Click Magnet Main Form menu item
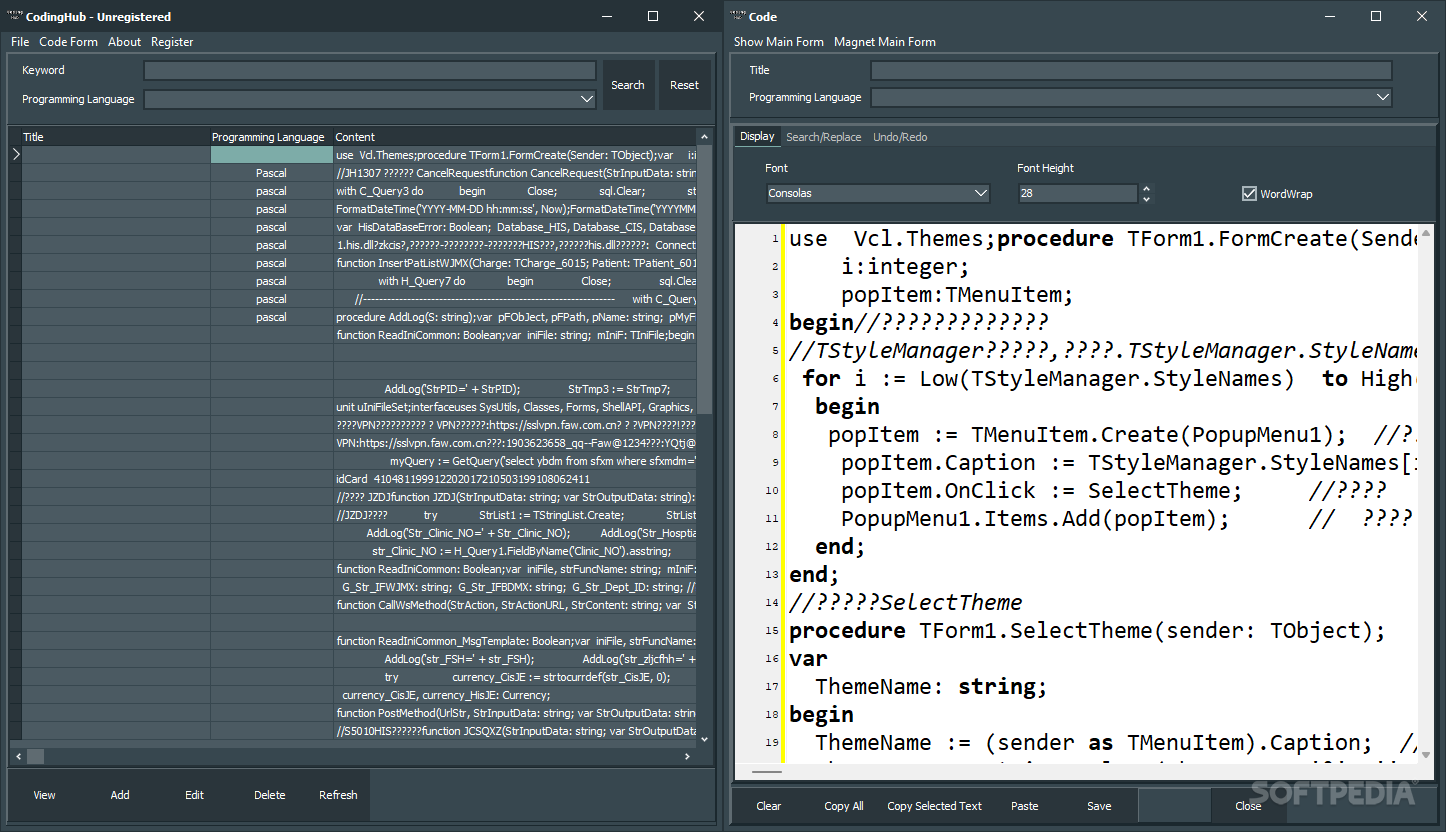The image size is (1446, 832). click(885, 42)
